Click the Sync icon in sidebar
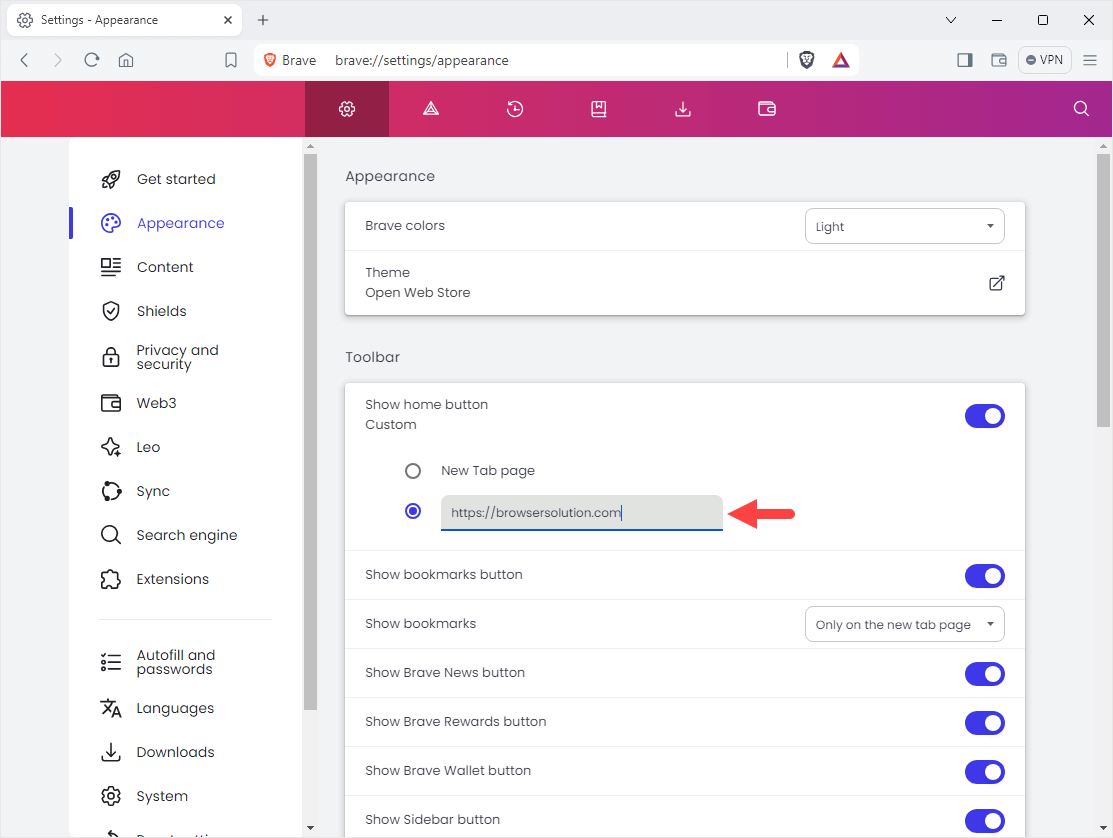The image size is (1113, 838). click(x=111, y=491)
